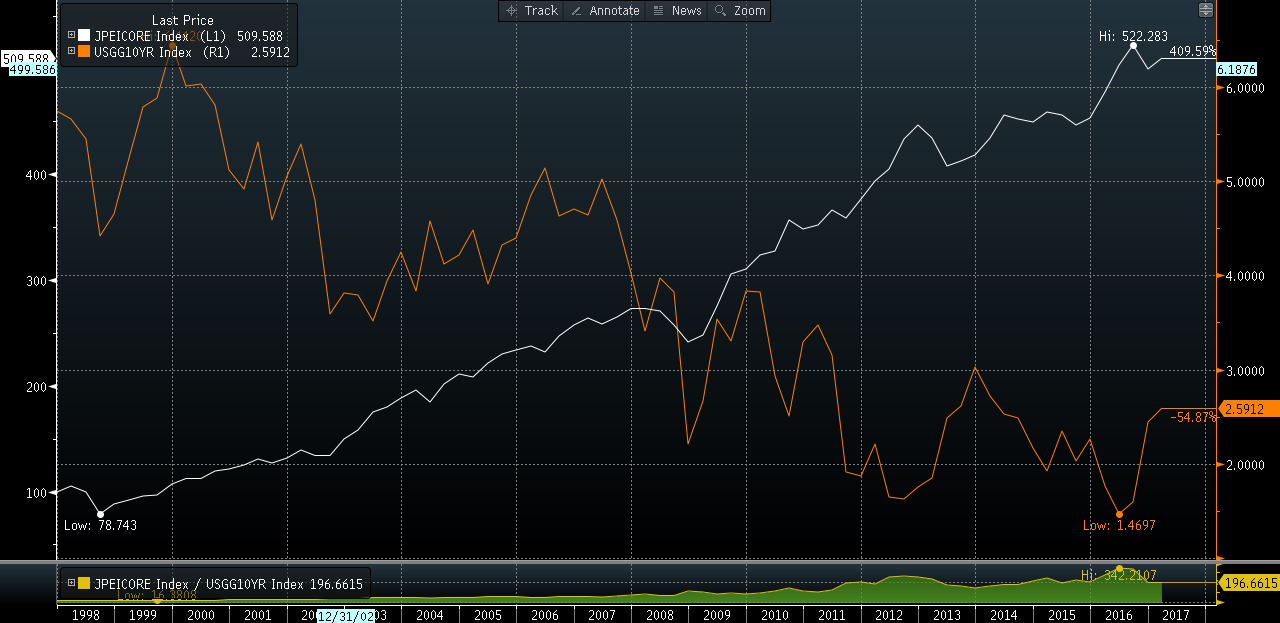Click the white JPEICORE color swatch
Viewport: 1280px width, 623px height.
tap(84, 35)
